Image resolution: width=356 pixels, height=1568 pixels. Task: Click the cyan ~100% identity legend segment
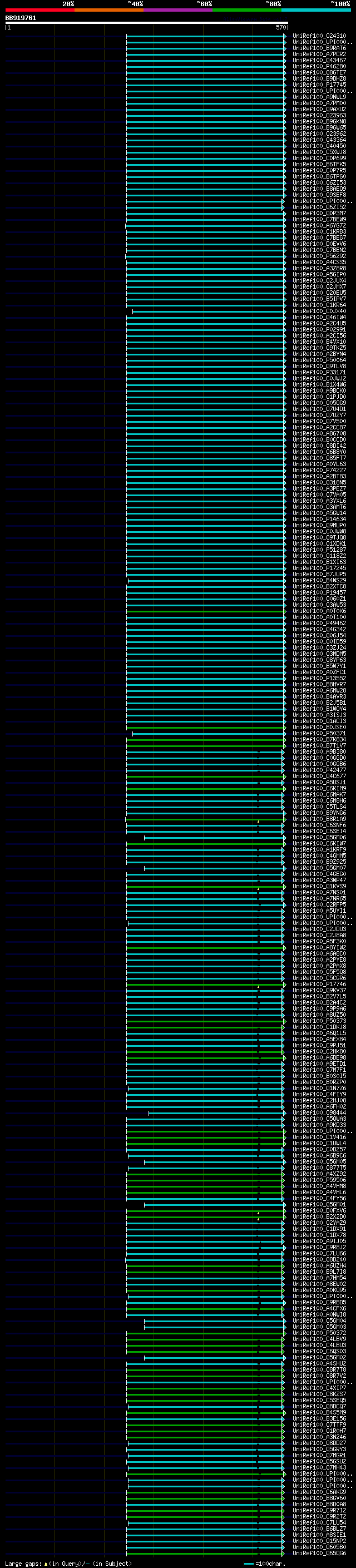coord(317,10)
